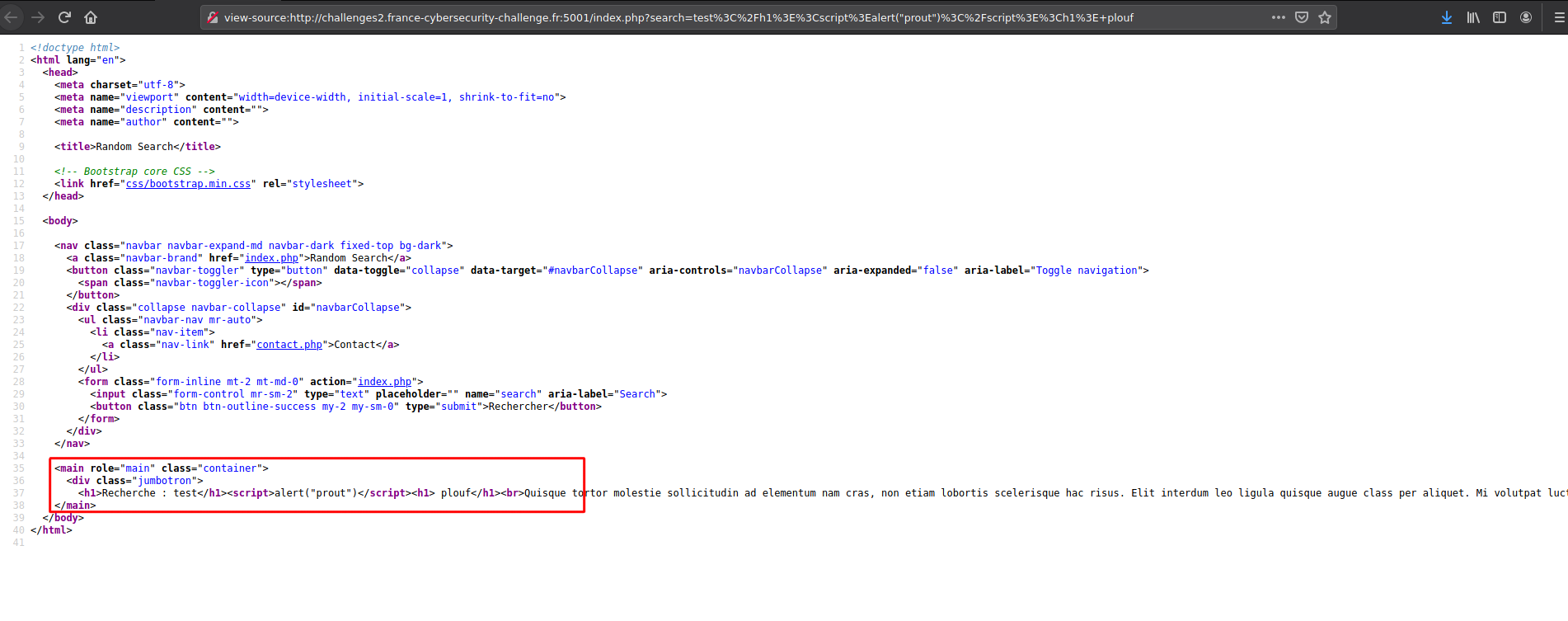
Task: Click the "navbar-nav mr-auto" ul class
Action: coord(197,320)
